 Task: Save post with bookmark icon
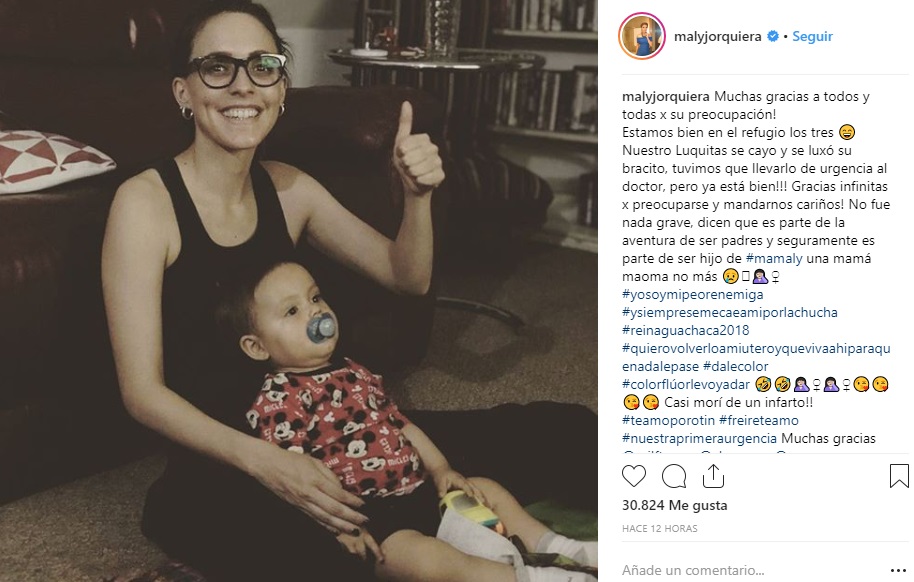pyautogui.click(x=899, y=476)
